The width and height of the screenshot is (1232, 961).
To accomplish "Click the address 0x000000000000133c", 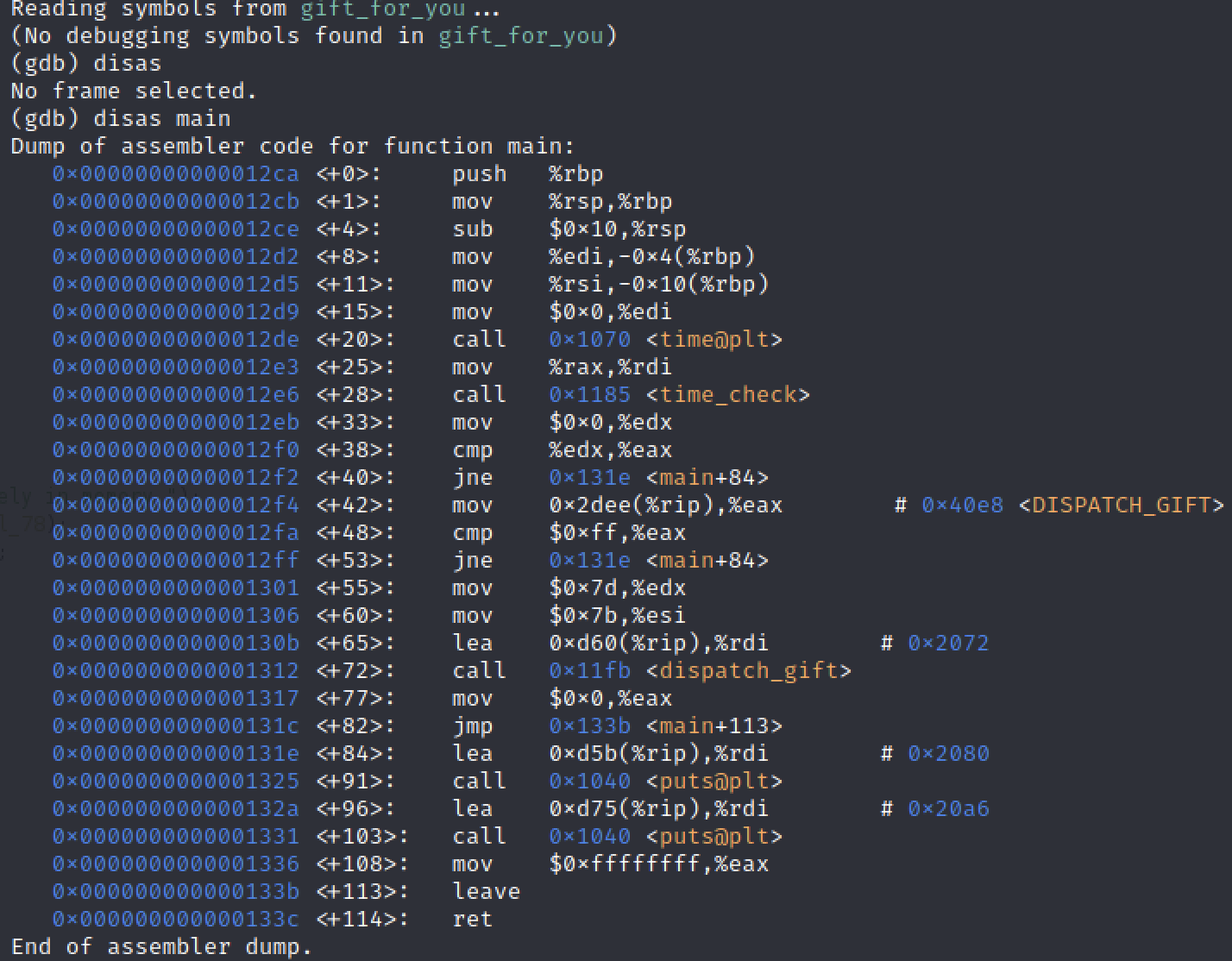I will pyautogui.click(x=175, y=919).
